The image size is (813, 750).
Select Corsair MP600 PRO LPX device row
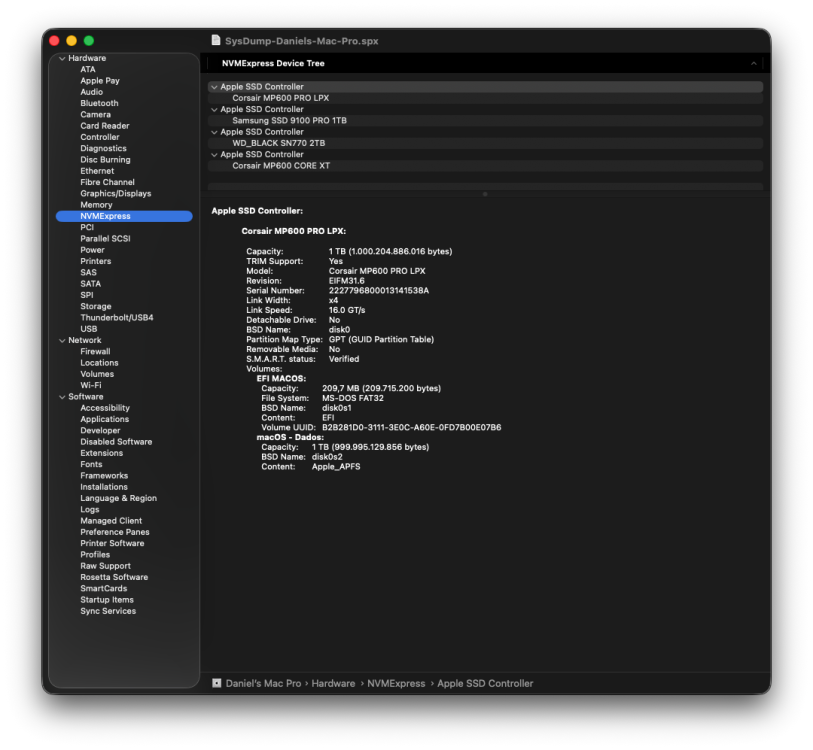[x=485, y=98]
